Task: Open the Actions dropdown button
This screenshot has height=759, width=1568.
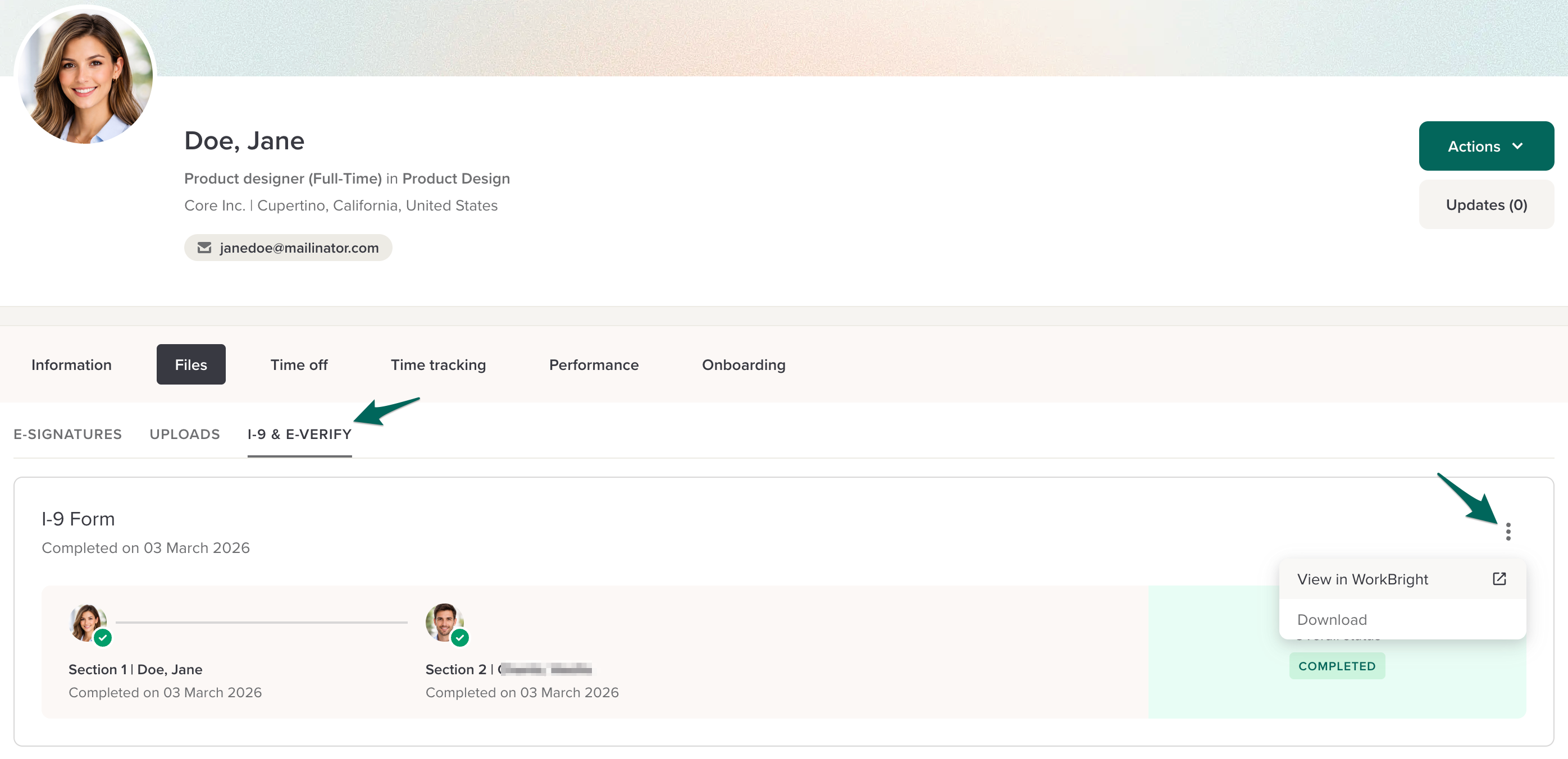Action: [1485, 146]
